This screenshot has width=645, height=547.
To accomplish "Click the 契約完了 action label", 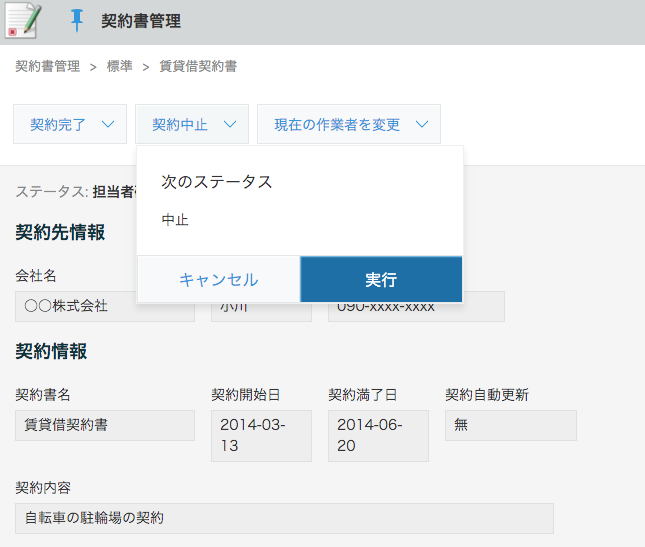I will point(58,125).
